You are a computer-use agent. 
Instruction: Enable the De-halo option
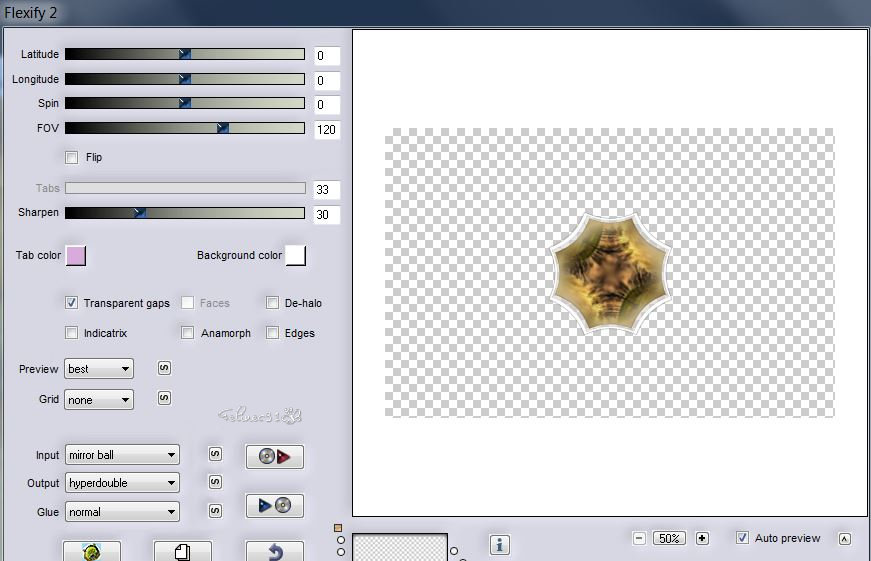click(x=272, y=303)
